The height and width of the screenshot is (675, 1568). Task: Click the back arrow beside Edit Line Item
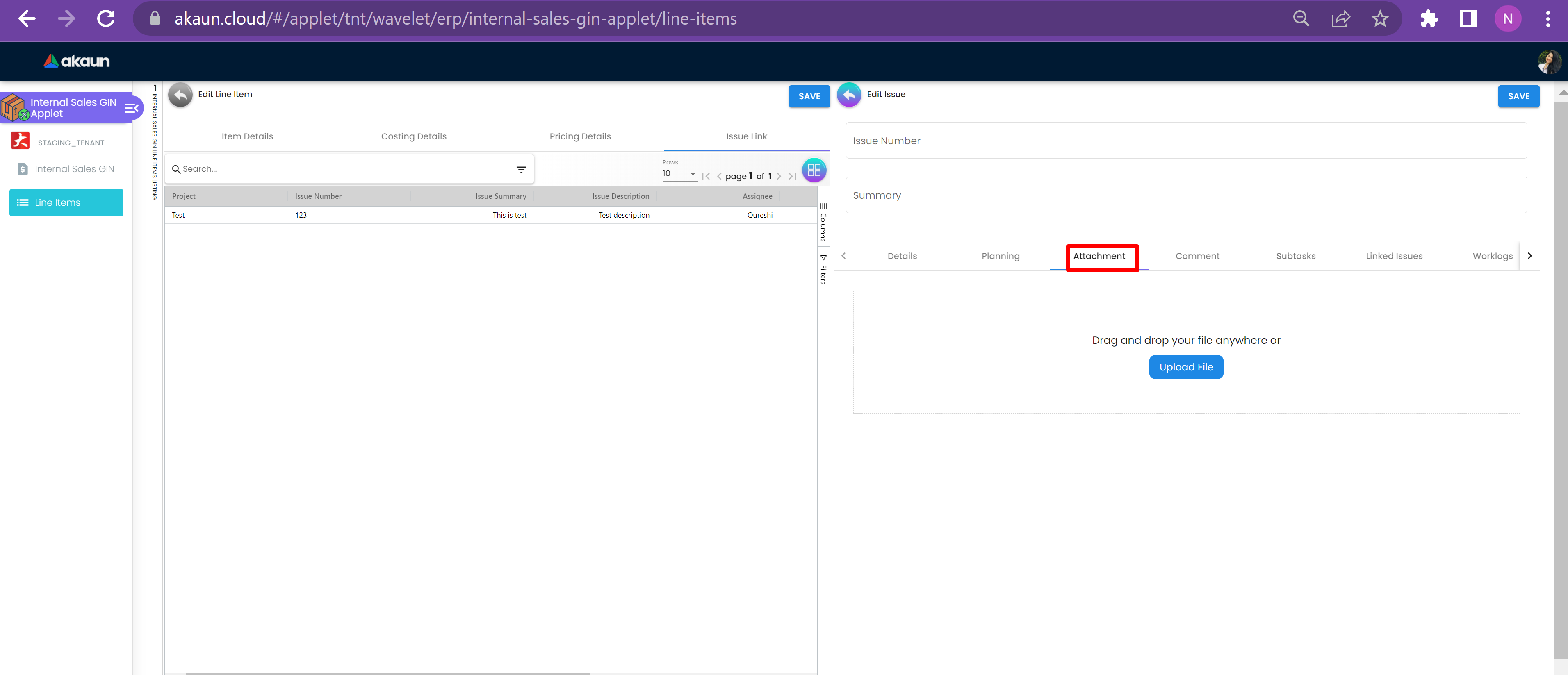pos(180,95)
